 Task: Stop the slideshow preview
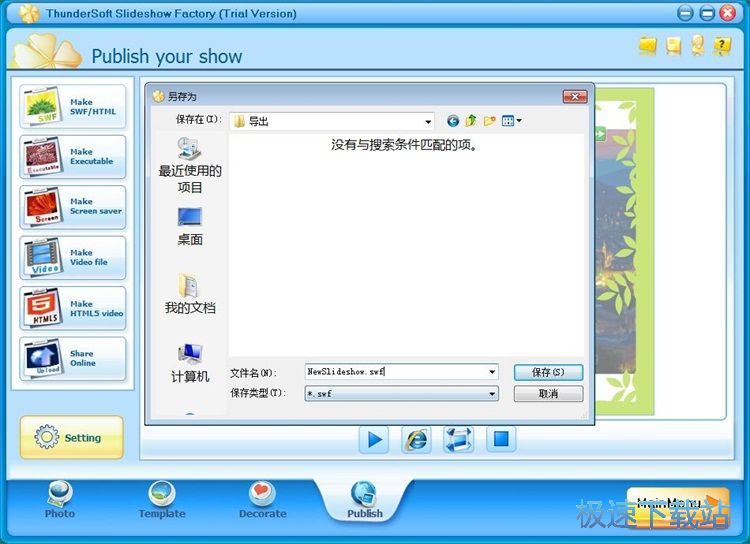click(x=501, y=439)
